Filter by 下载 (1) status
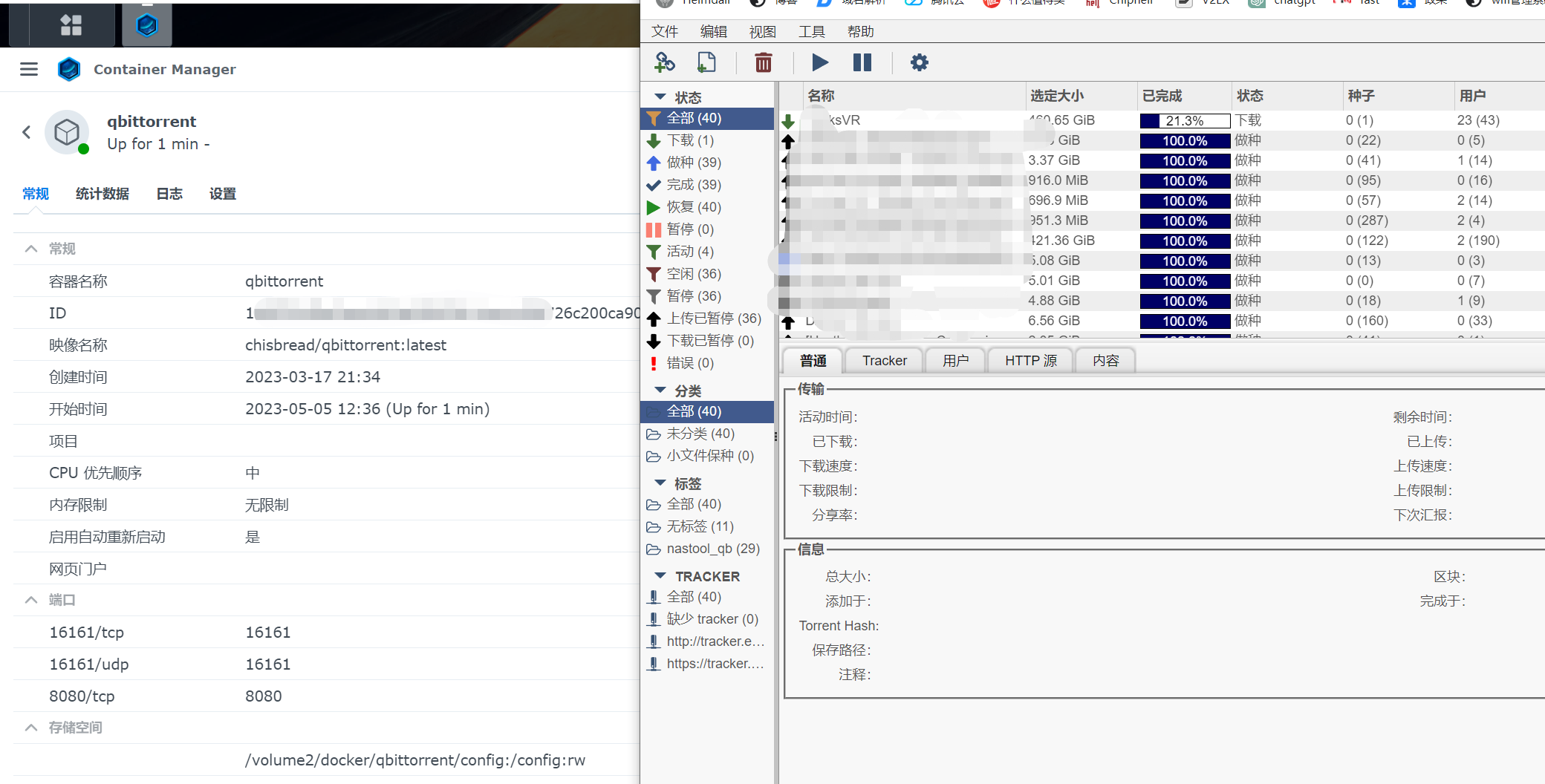This screenshot has width=1545, height=784. pos(707,140)
